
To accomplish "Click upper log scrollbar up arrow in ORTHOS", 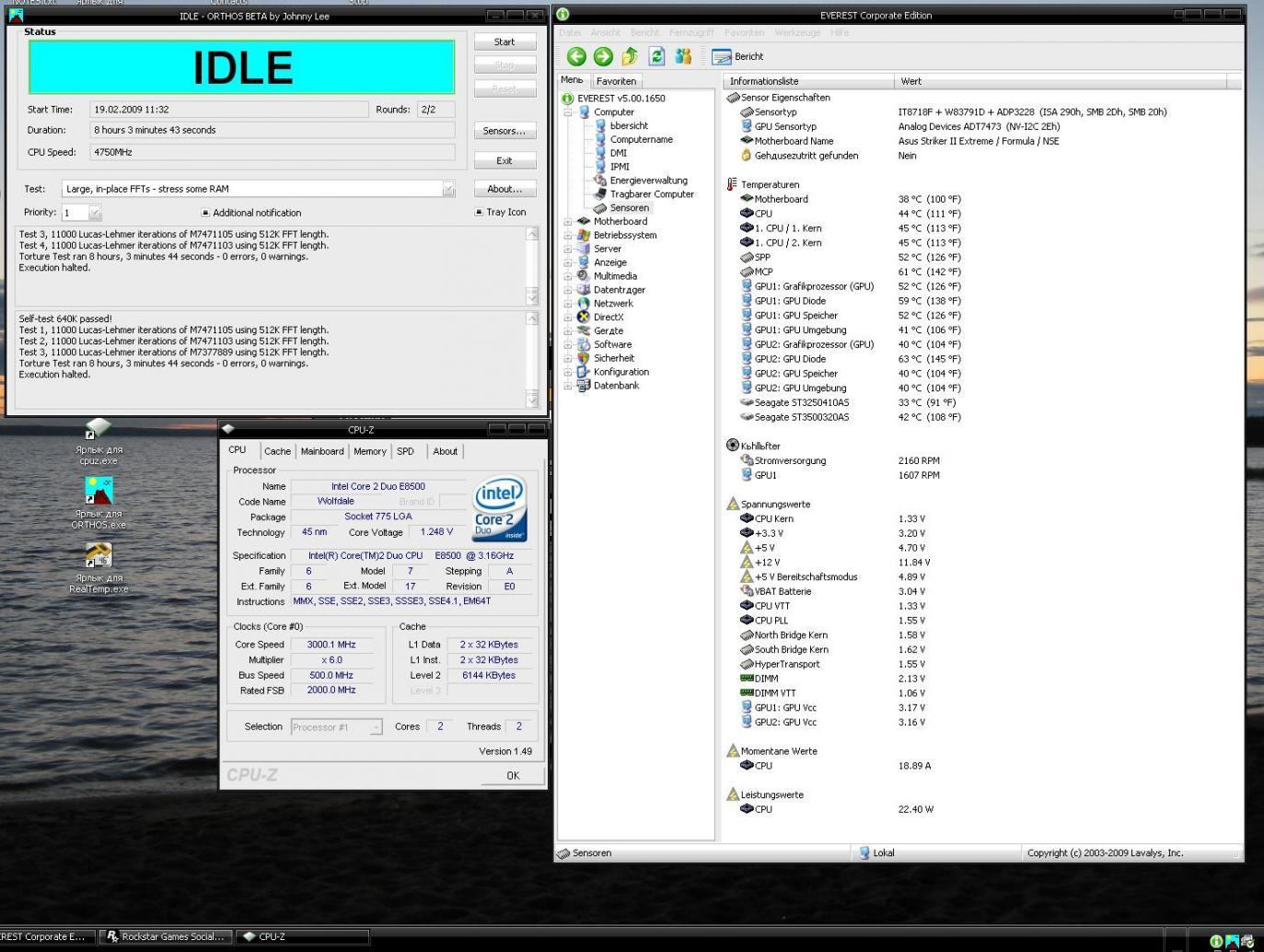I will [532, 234].
